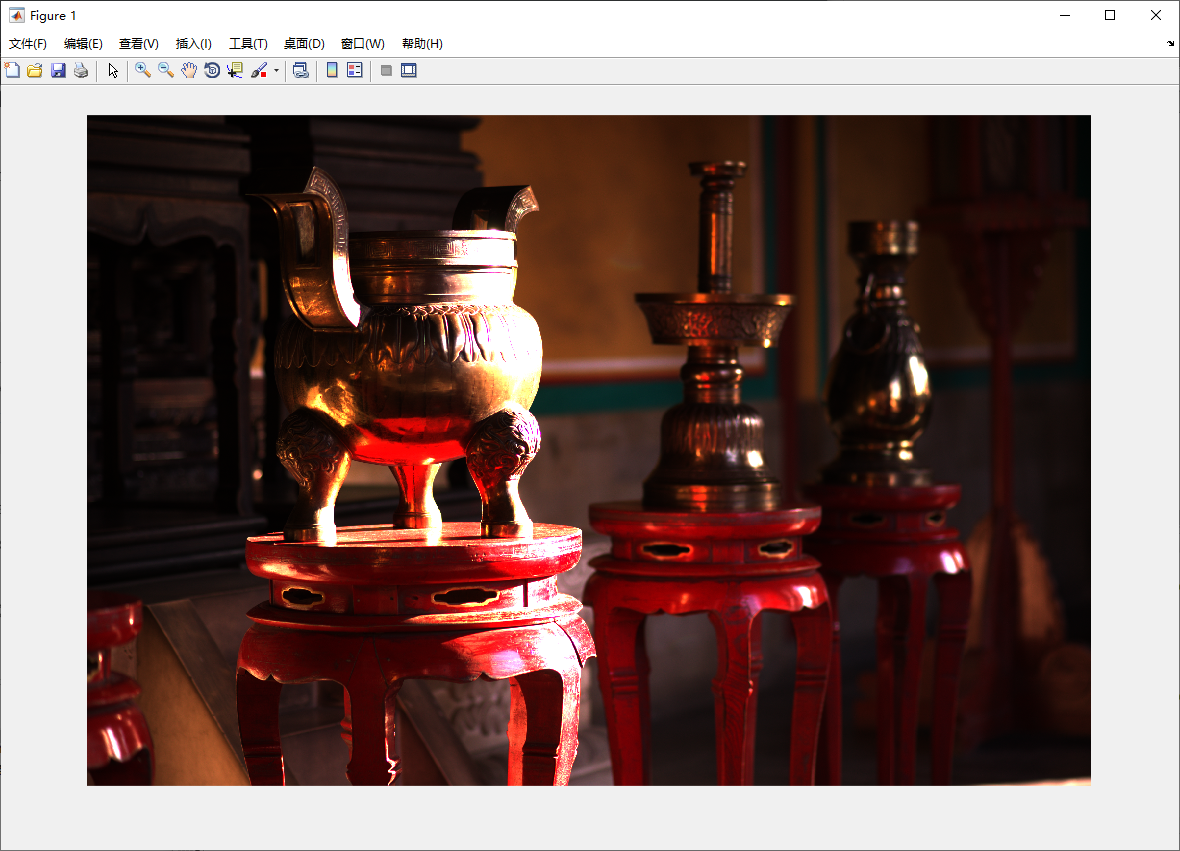This screenshot has width=1180, height=851.
Task: Click the displayed incense burner image
Action: coord(588,450)
